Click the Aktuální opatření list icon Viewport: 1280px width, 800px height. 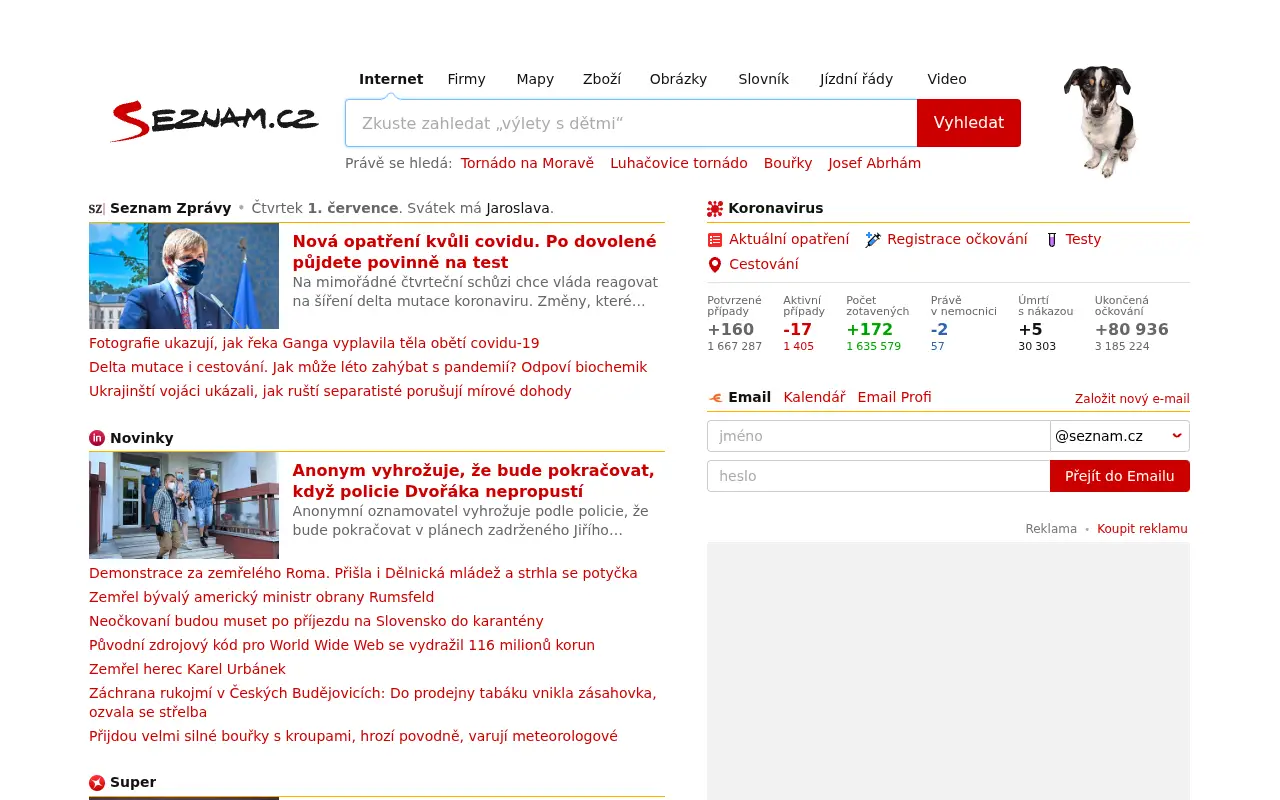coord(715,239)
